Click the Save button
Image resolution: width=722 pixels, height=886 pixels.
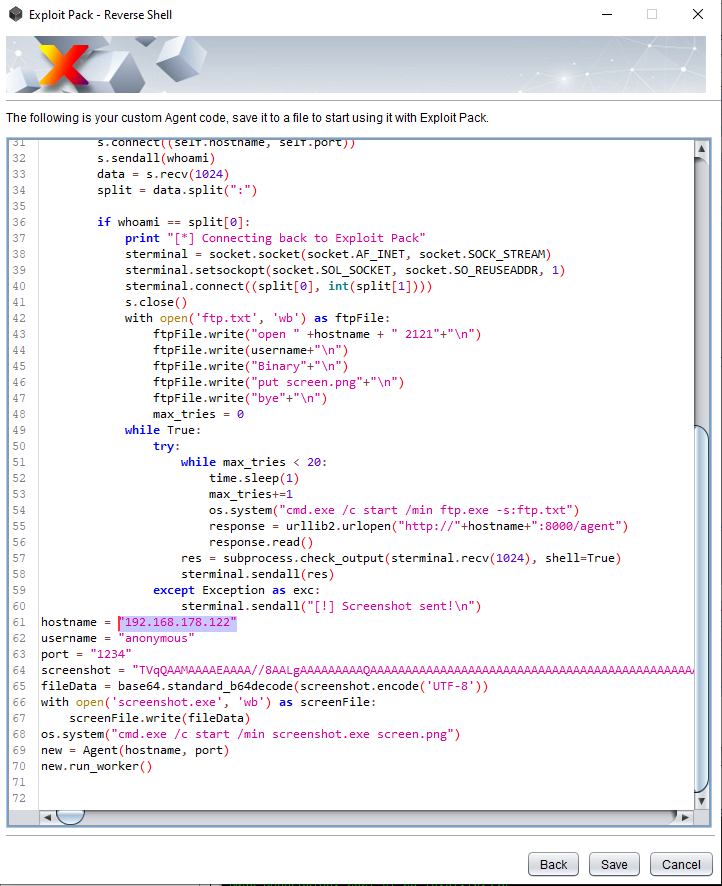[614, 865]
